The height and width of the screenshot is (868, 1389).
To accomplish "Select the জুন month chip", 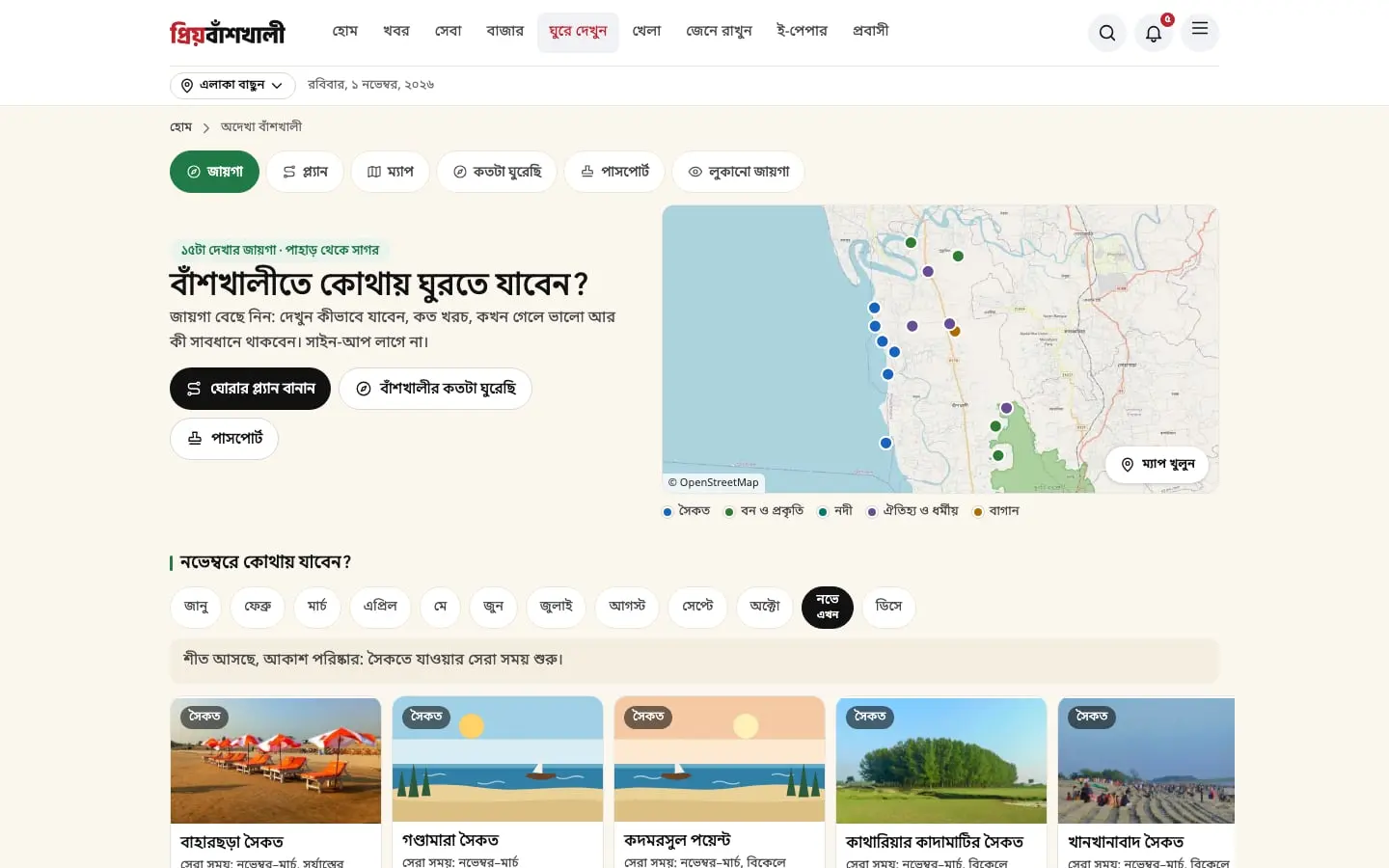I will pyautogui.click(x=493, y=607).
